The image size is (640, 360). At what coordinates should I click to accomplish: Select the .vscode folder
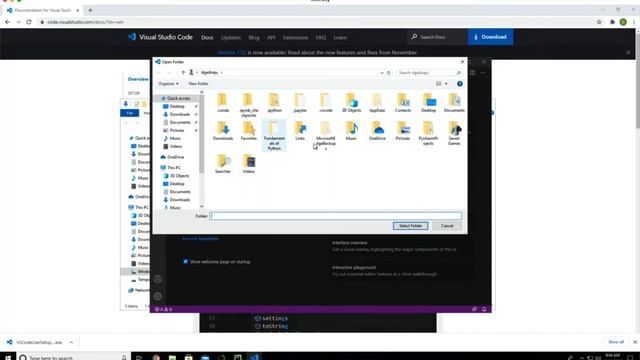(x=326, y=103)
